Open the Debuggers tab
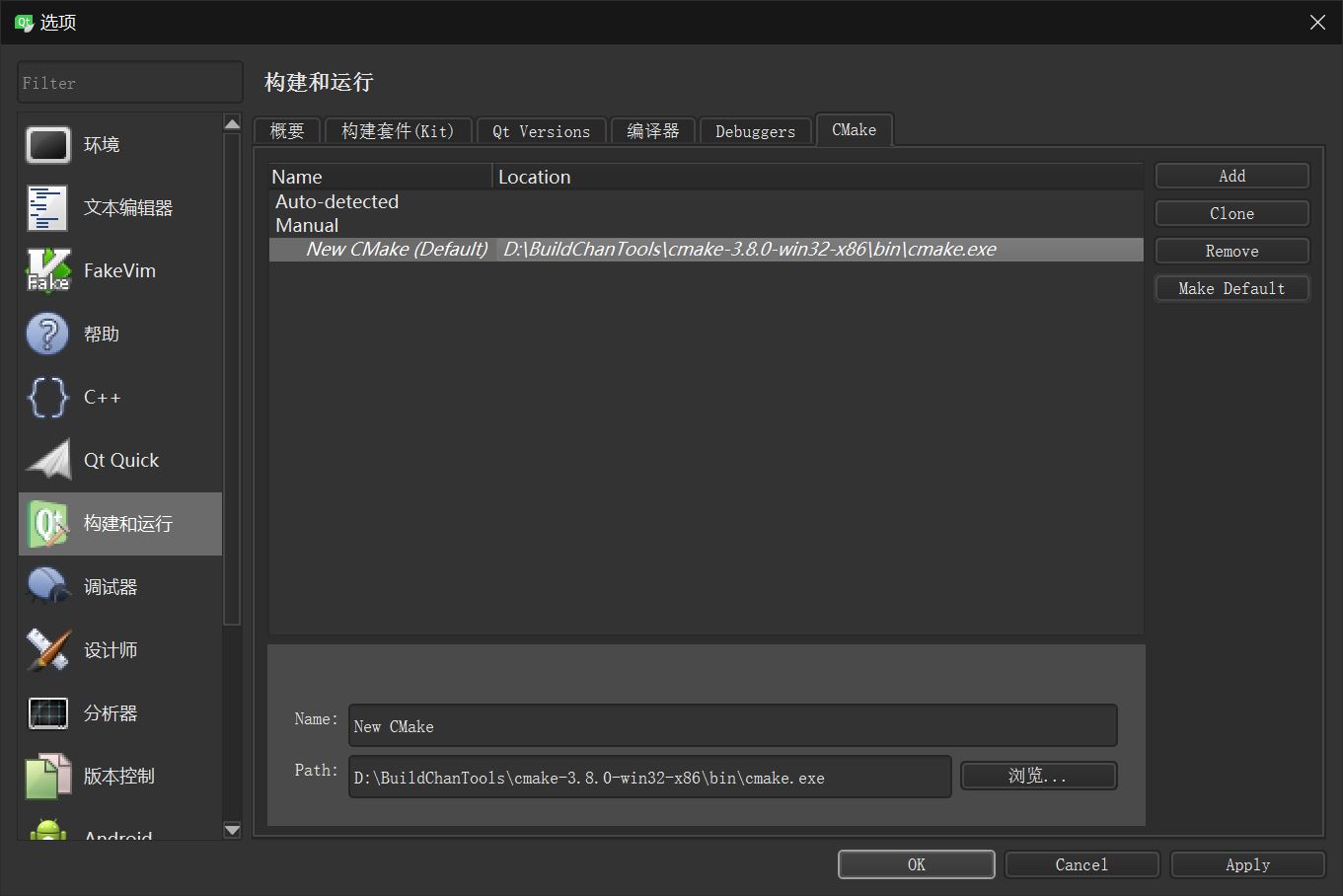 coord(755,131)
